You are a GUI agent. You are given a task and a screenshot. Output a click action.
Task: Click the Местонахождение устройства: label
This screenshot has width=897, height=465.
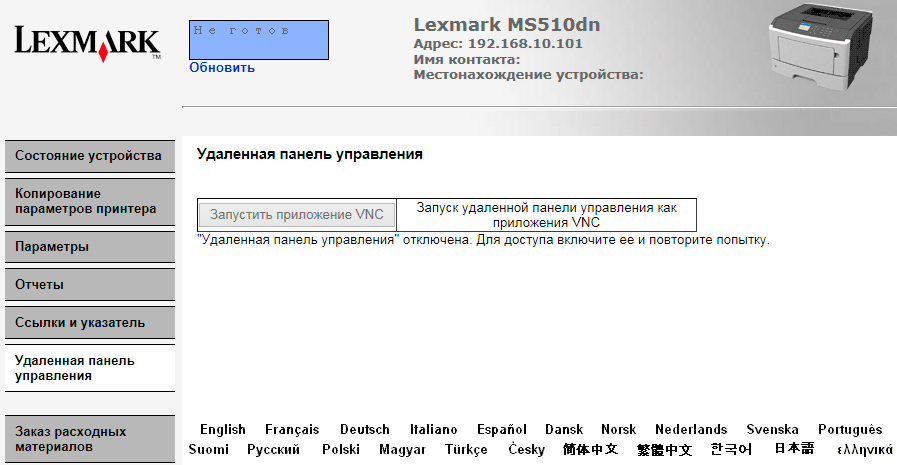(529, 75)
